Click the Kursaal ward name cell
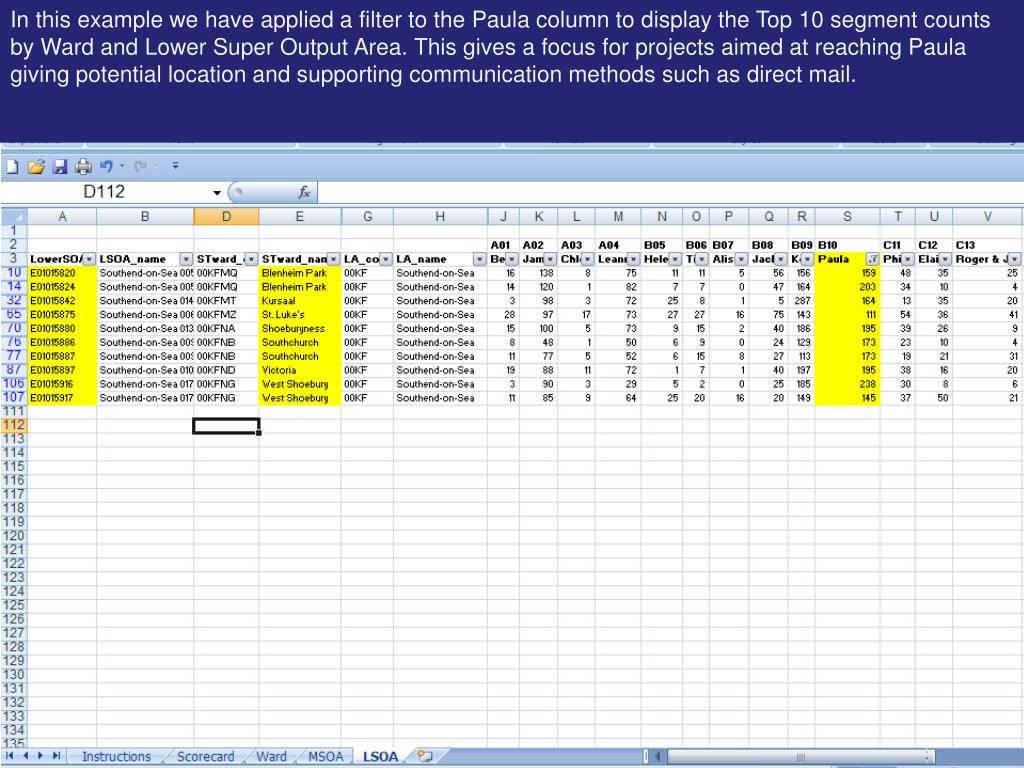Viewport: 1024px width, 768px height. pos(300,301)
